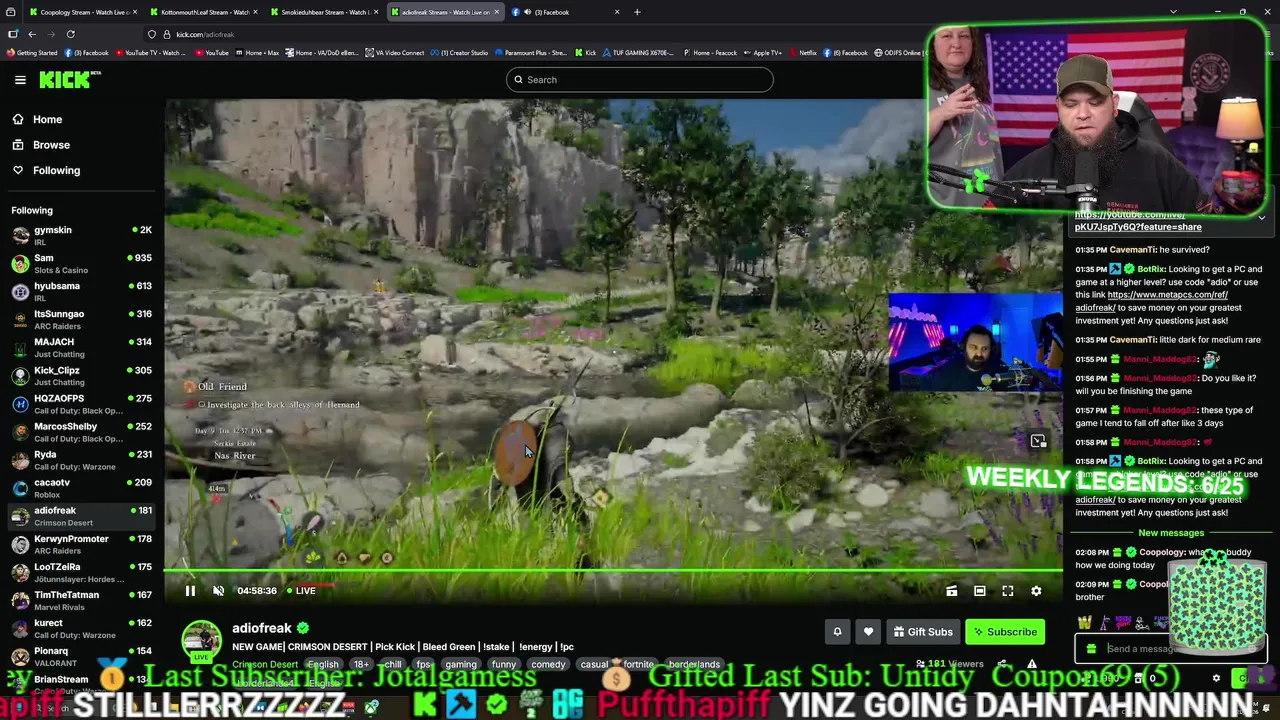The width and height of the screenshot is (1280, 720).
Task: Click the Kick search field
Action: 639,80
